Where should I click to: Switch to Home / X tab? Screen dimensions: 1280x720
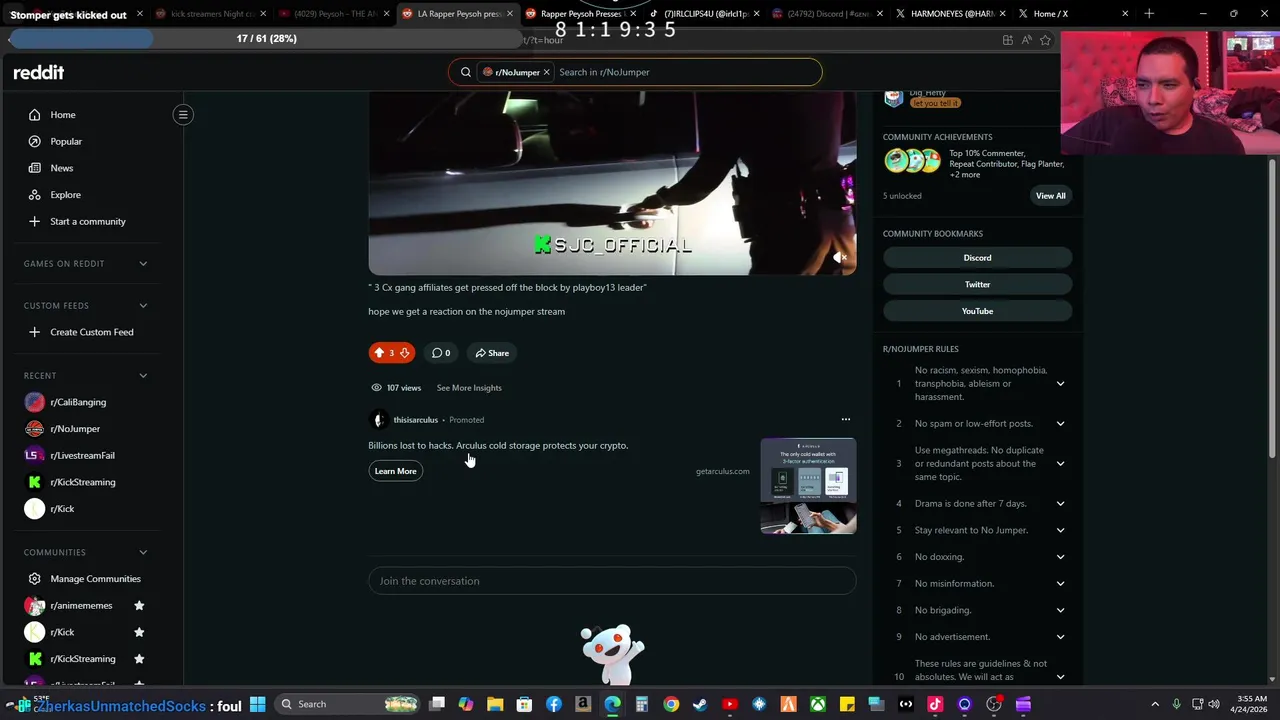pos(1073,14)
